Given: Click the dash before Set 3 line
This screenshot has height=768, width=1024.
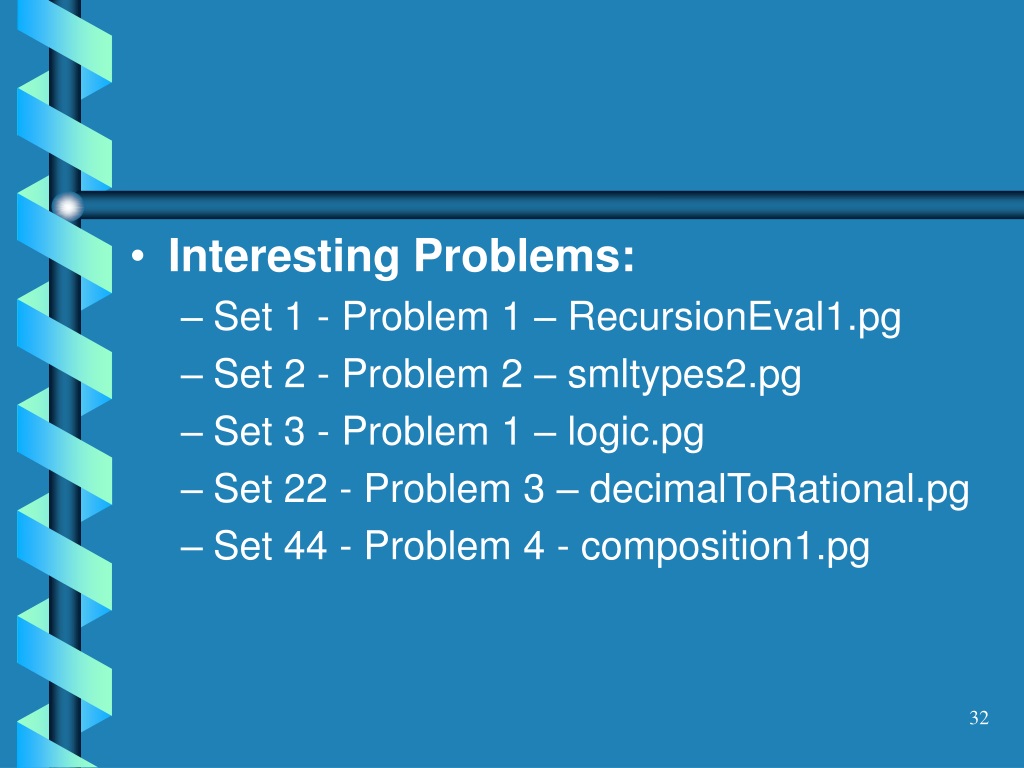Looking at the screenshot, I should tap(191, 434).
